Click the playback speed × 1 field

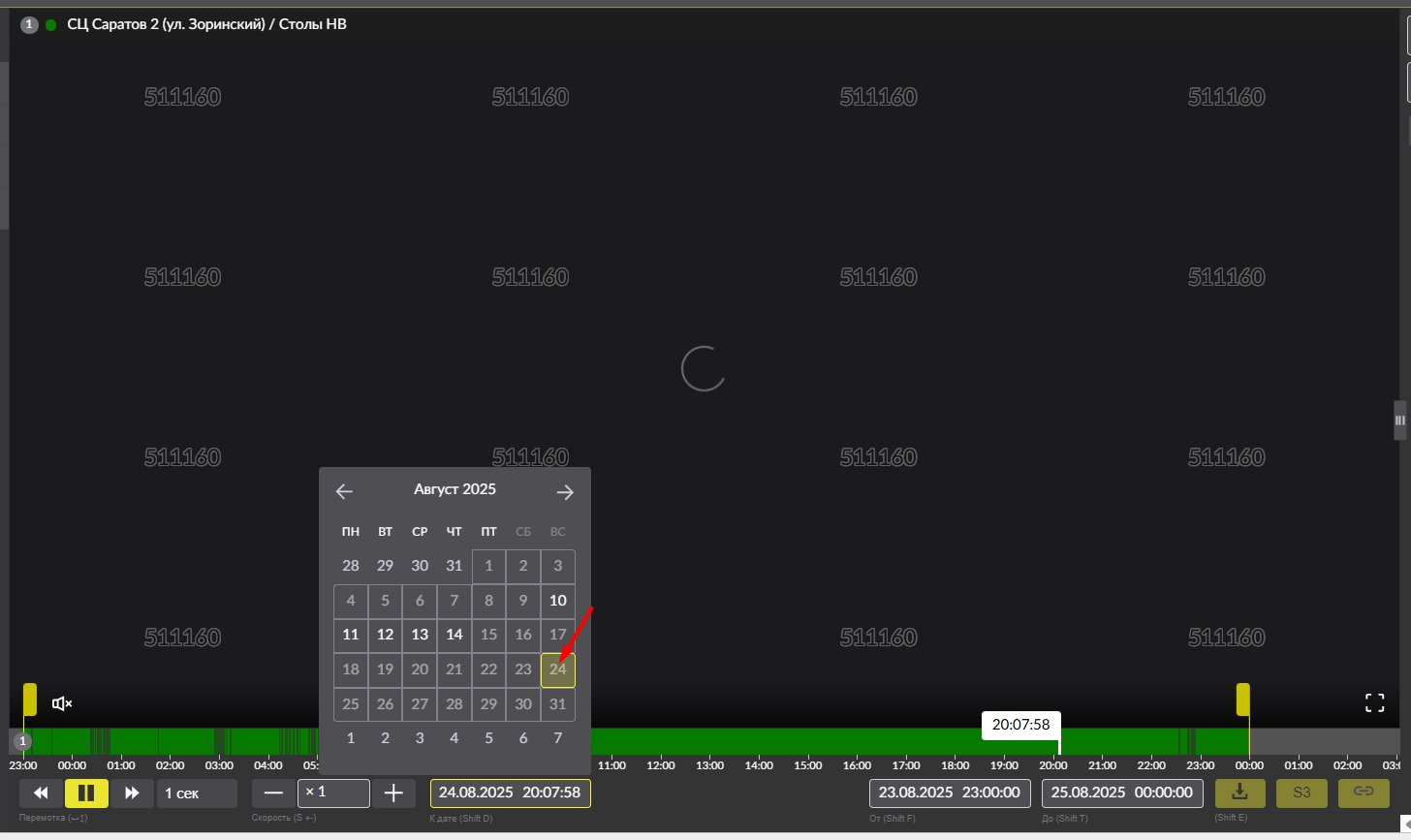click(333, 793)
